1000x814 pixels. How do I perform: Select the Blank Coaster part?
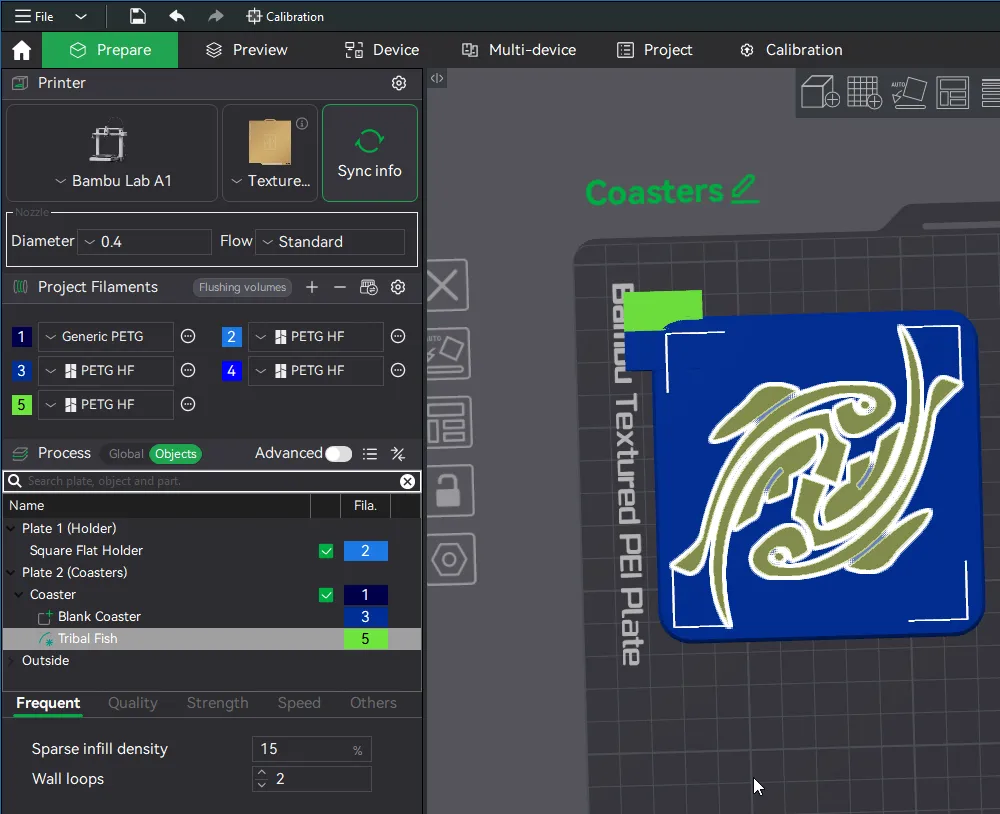[x=99, y=617]
